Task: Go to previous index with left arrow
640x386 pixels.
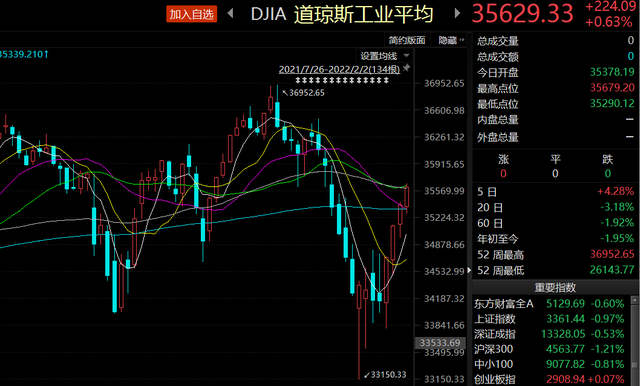Action: (x=230, y=13)
